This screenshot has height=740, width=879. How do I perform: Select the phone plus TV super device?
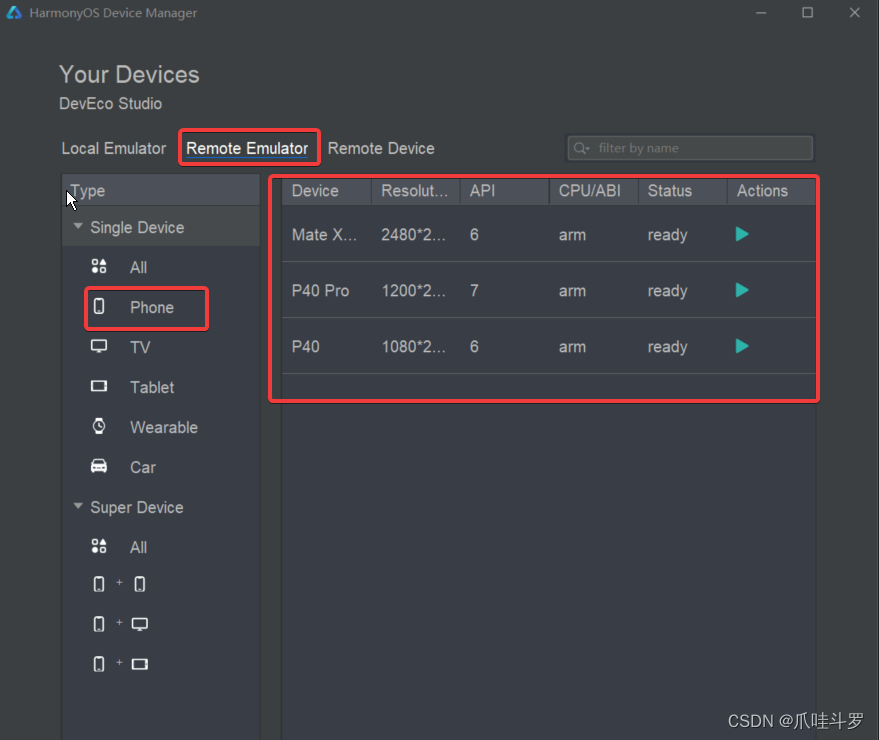click(120, 624)
